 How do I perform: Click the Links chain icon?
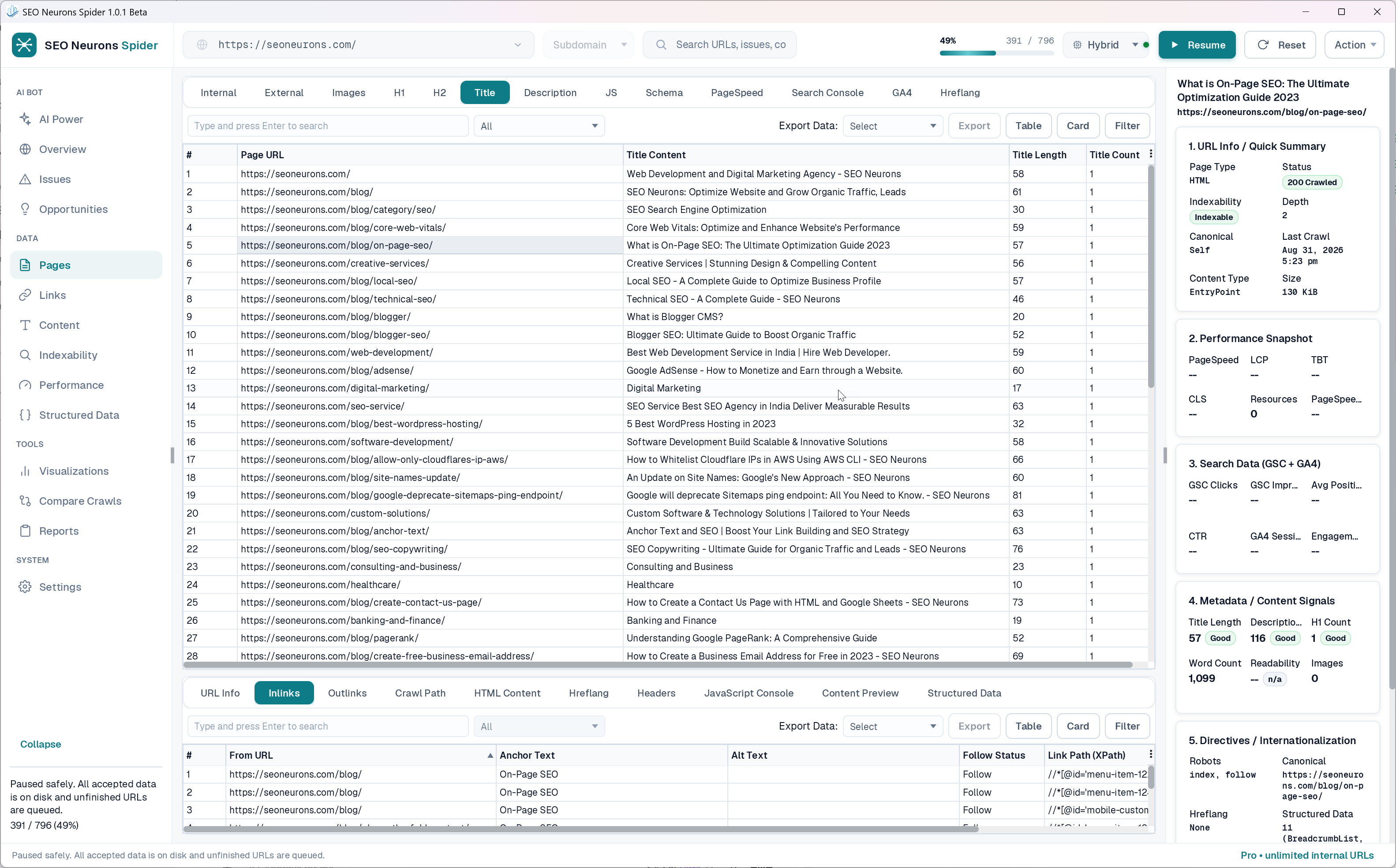pos(25,295)
